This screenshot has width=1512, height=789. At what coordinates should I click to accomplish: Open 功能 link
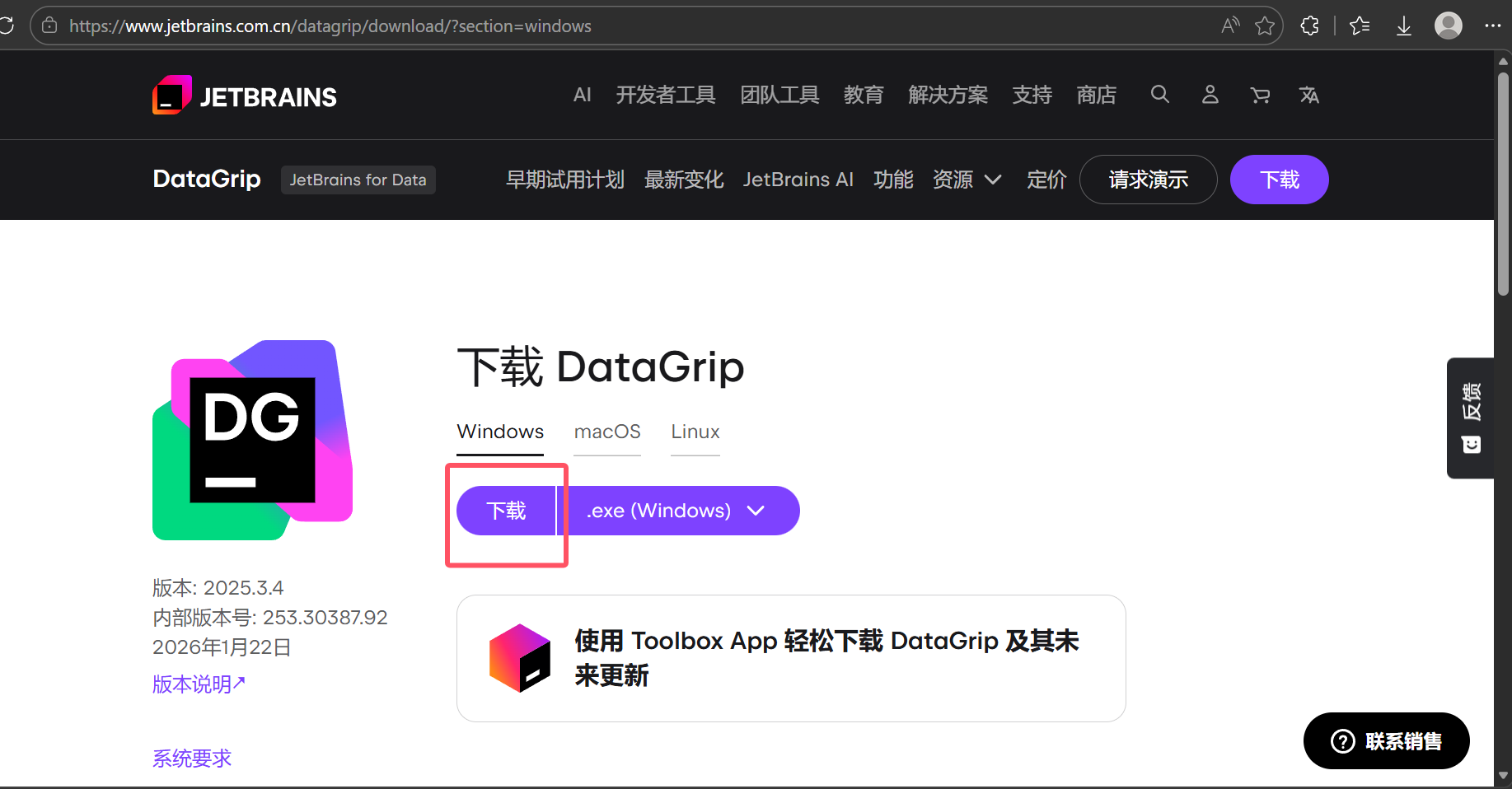point(893,180)
